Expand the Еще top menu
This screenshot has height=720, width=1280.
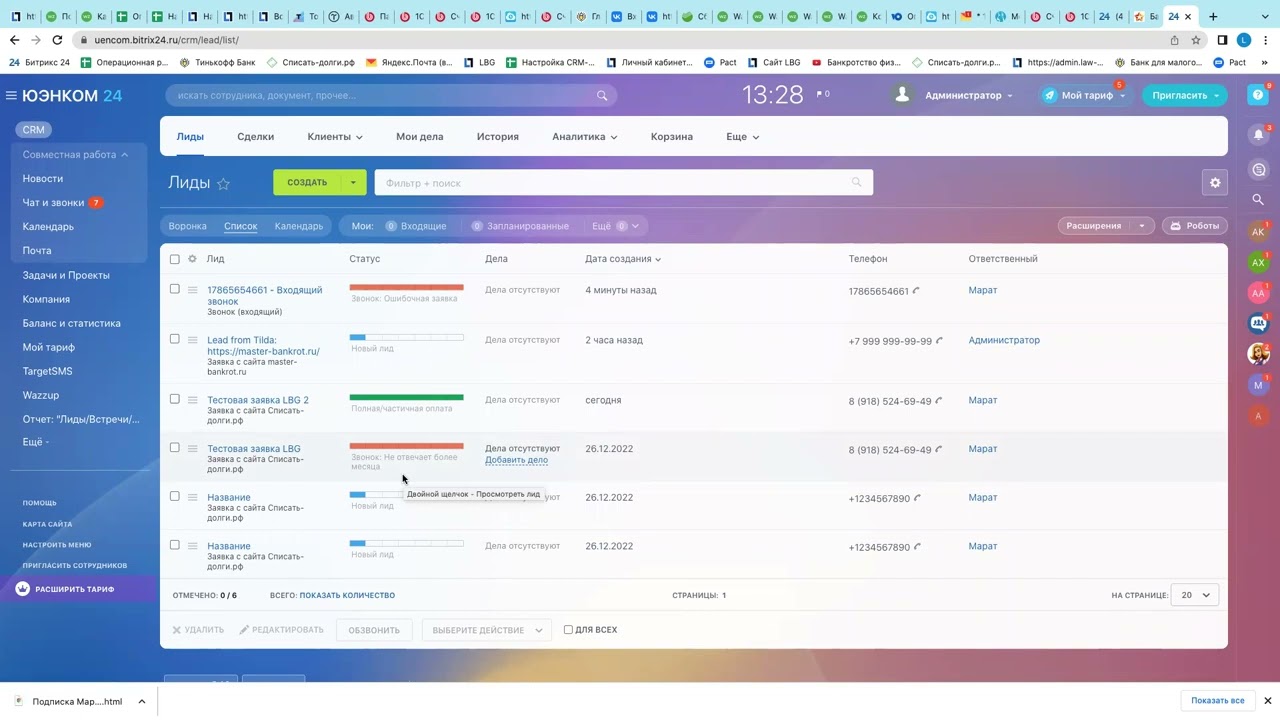743,137
